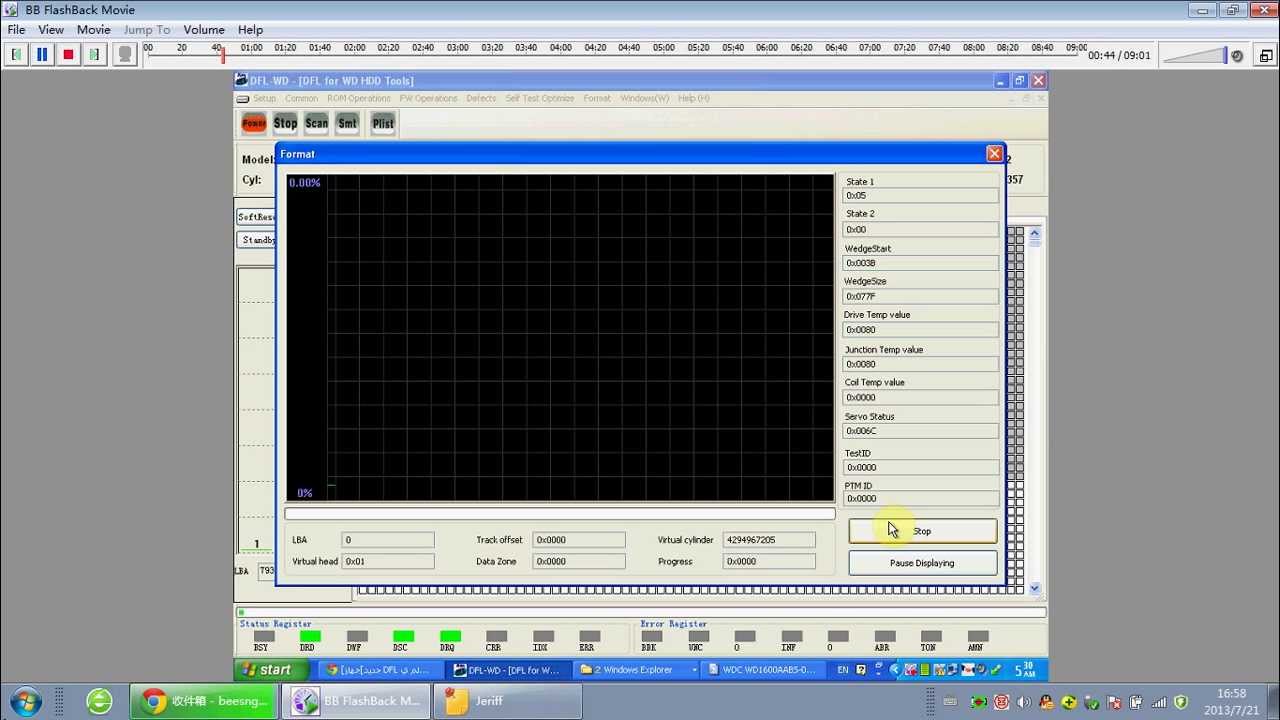The image size is (1280, 720).
Task: Click the Virtual cylinder value field
Action: coord(769,540)
